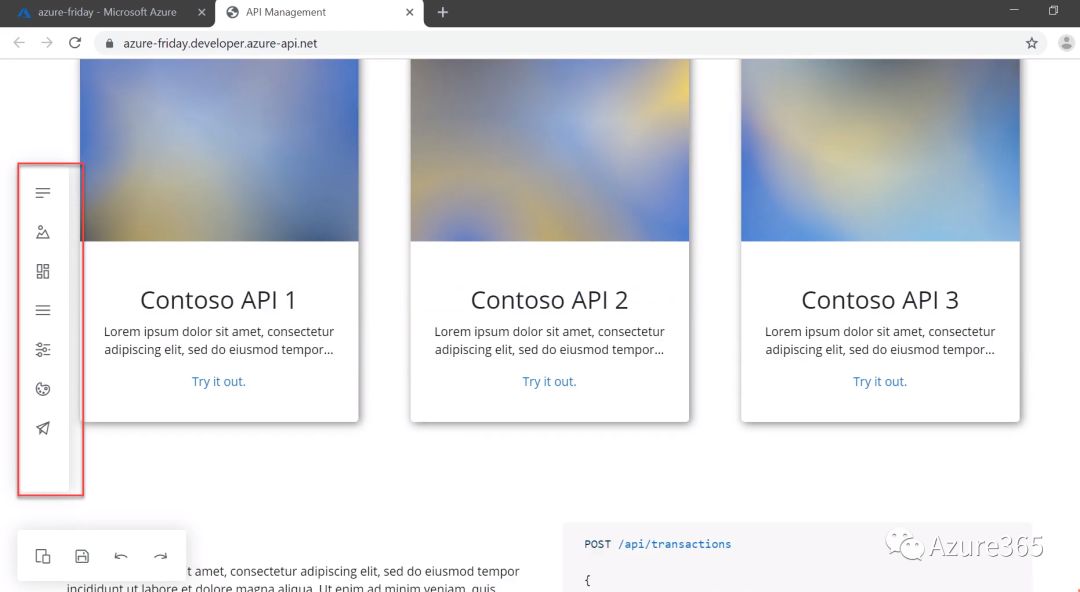Open the Navigation menu icon in sidebar

[x=43, y=310]
